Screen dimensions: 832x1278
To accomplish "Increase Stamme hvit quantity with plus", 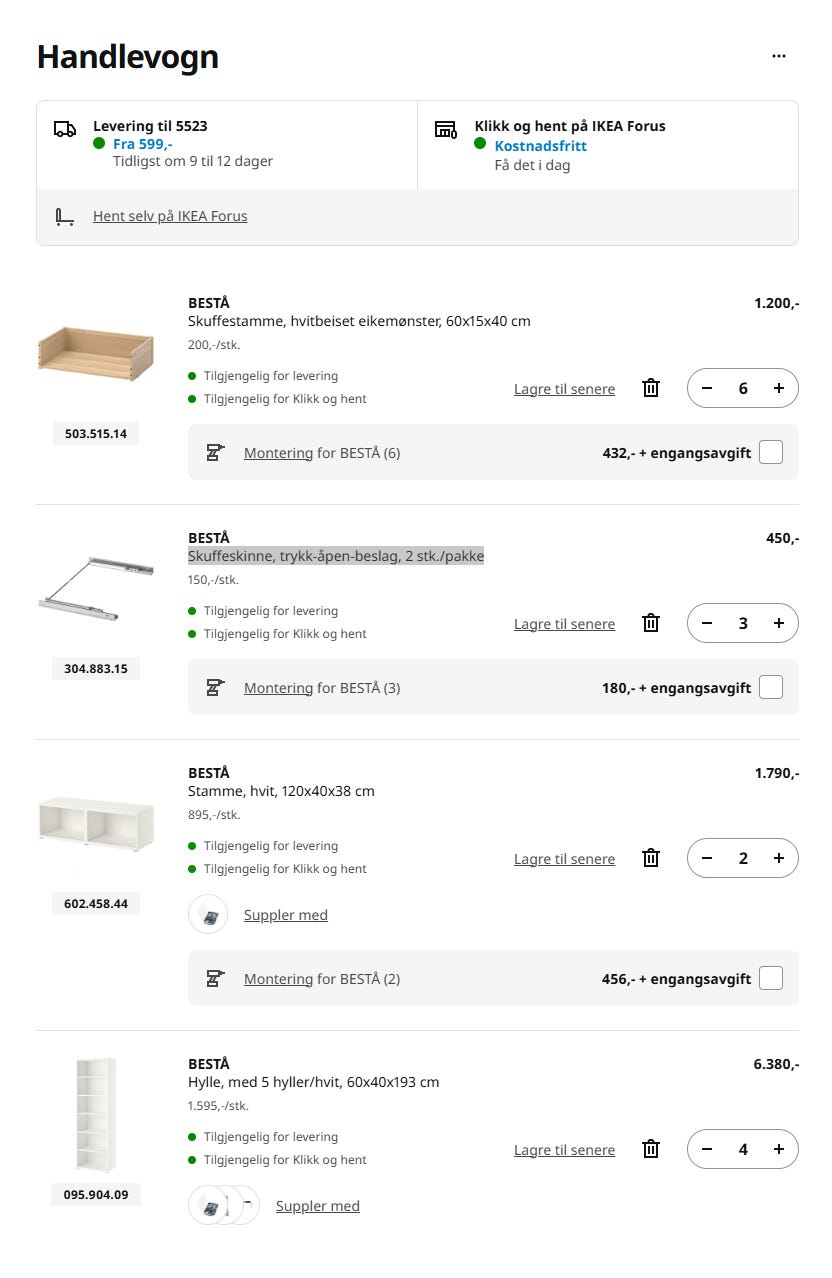I will point(779,858).
